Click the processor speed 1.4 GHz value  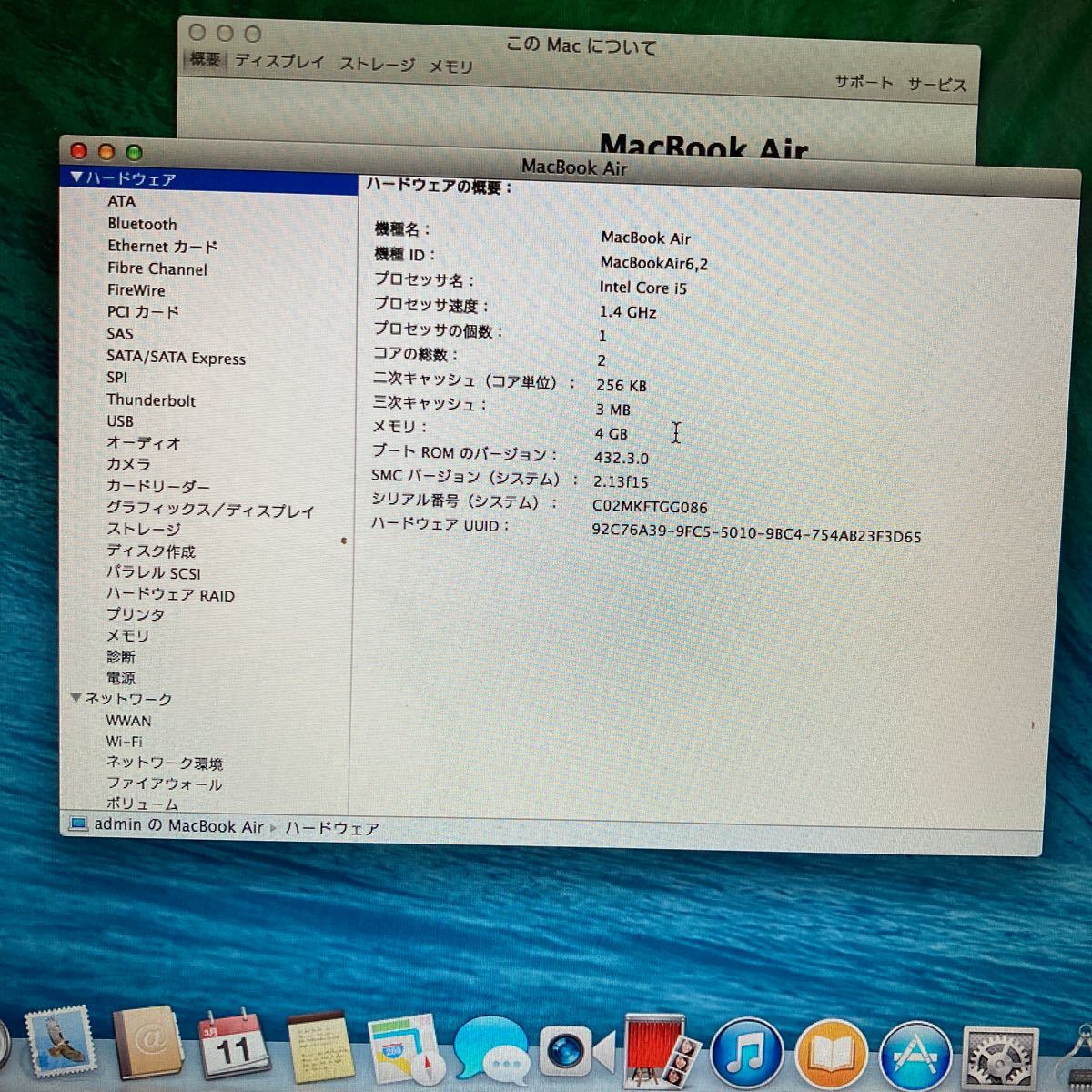click(627, 312)
